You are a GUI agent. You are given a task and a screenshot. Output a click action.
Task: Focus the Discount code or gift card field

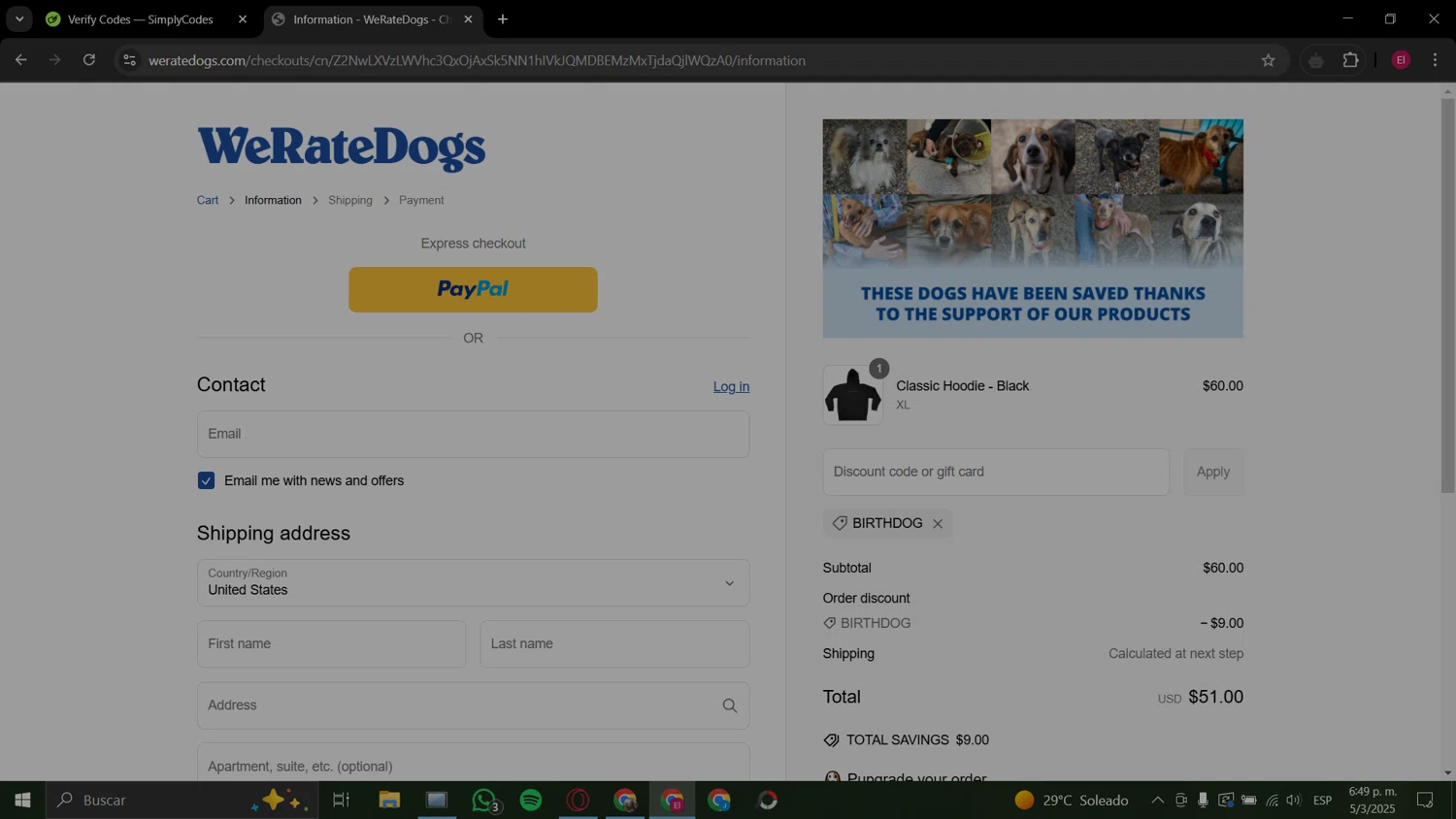point(996,472)
